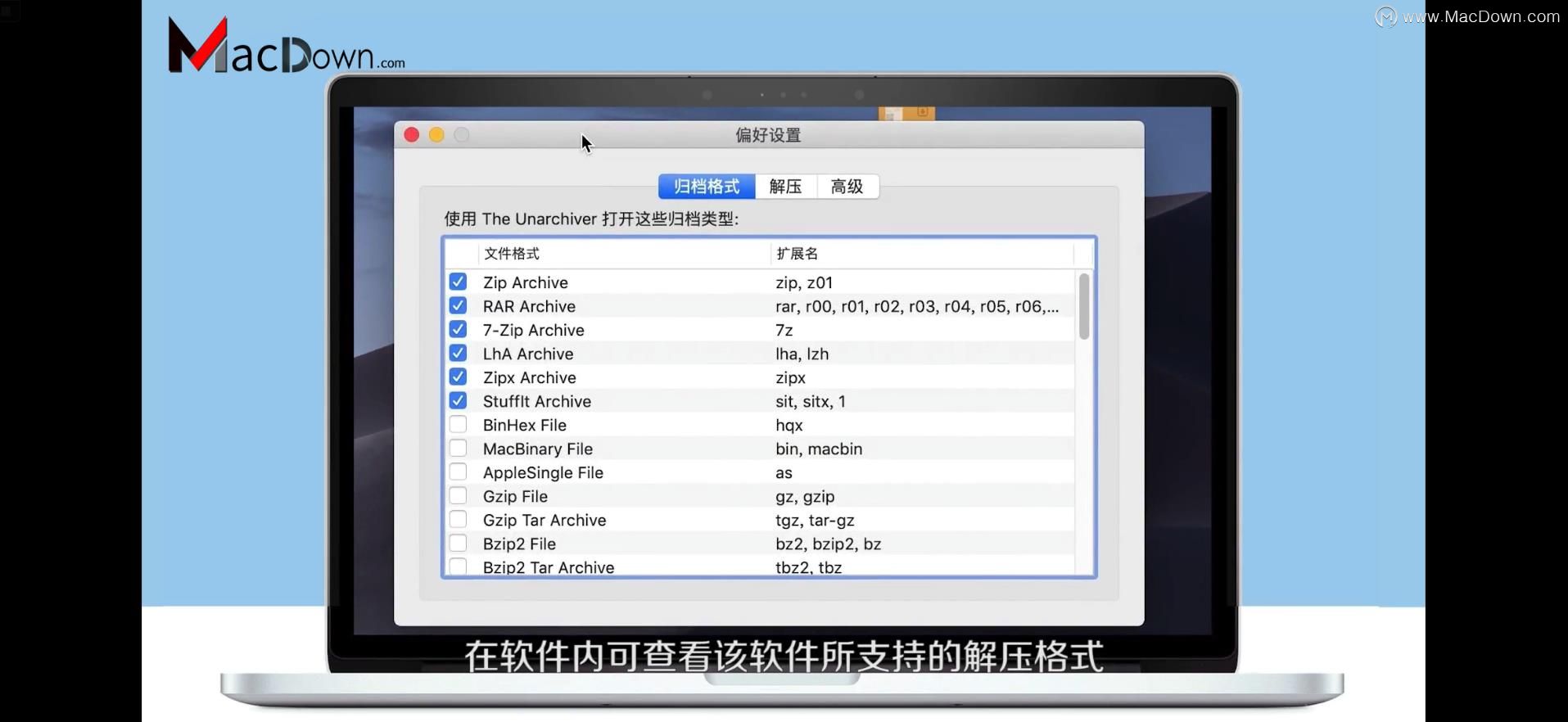The image size is (1568, 722).
Task: Click the BinHex File label
Action: [x=525, y=425]
